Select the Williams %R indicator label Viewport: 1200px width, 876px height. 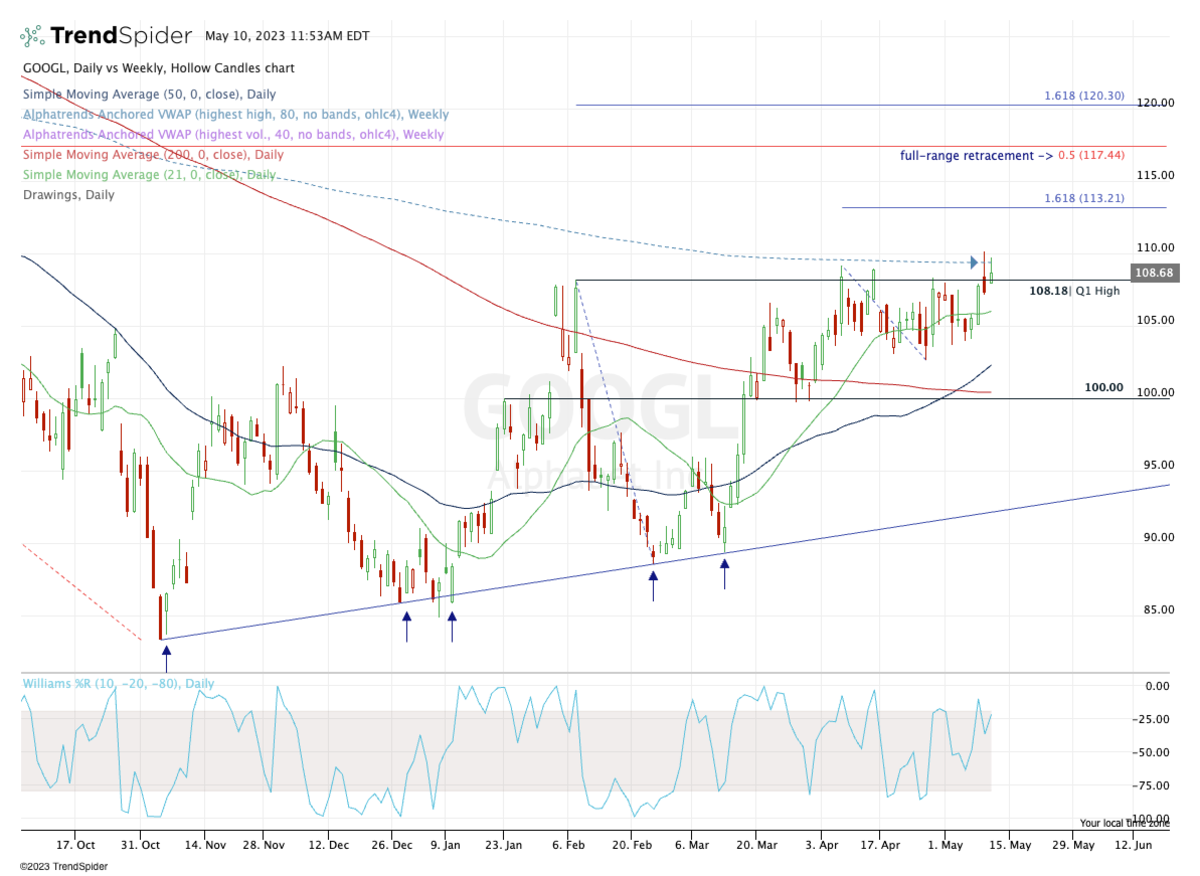(118, 684)
